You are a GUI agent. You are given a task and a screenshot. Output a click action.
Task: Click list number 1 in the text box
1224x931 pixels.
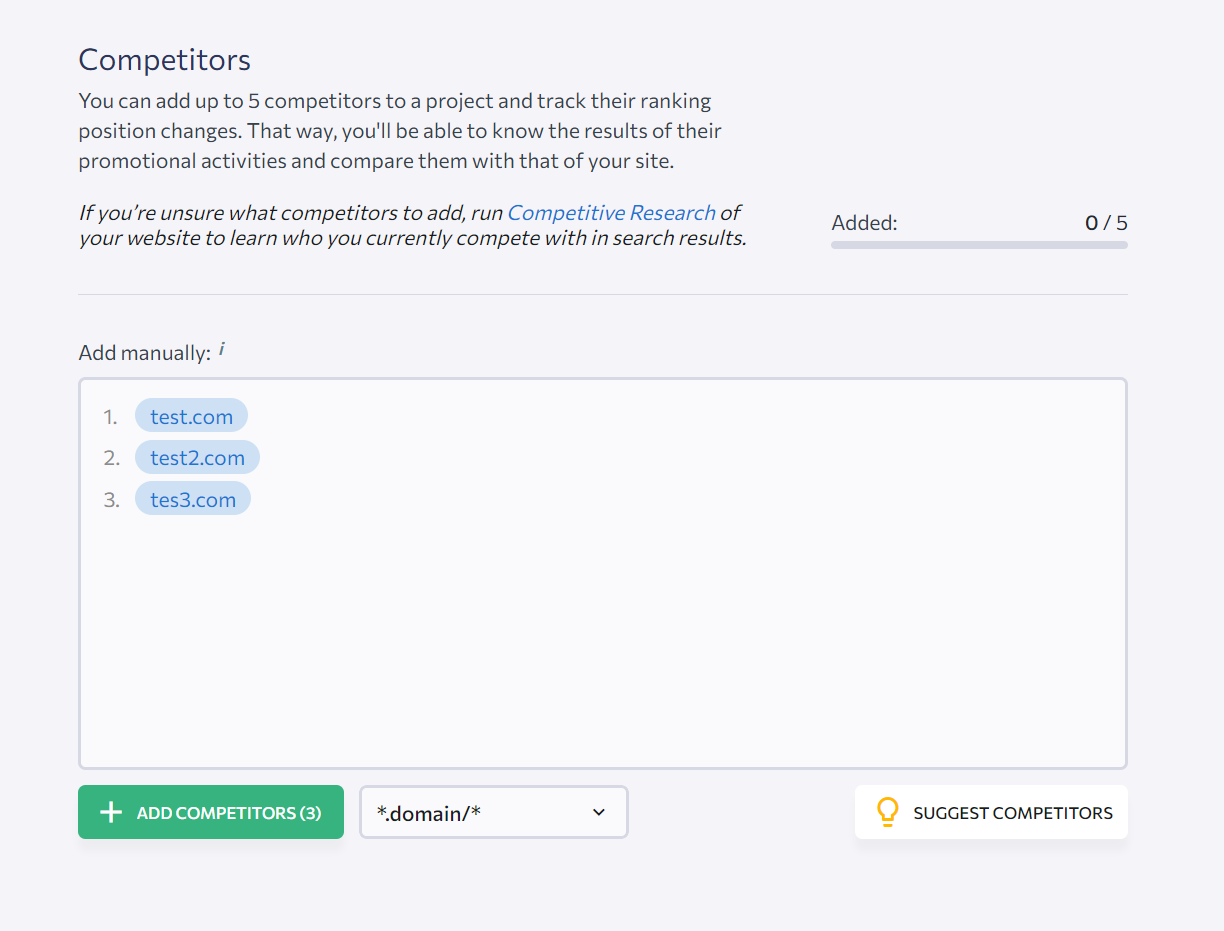(x=110, y=417)
